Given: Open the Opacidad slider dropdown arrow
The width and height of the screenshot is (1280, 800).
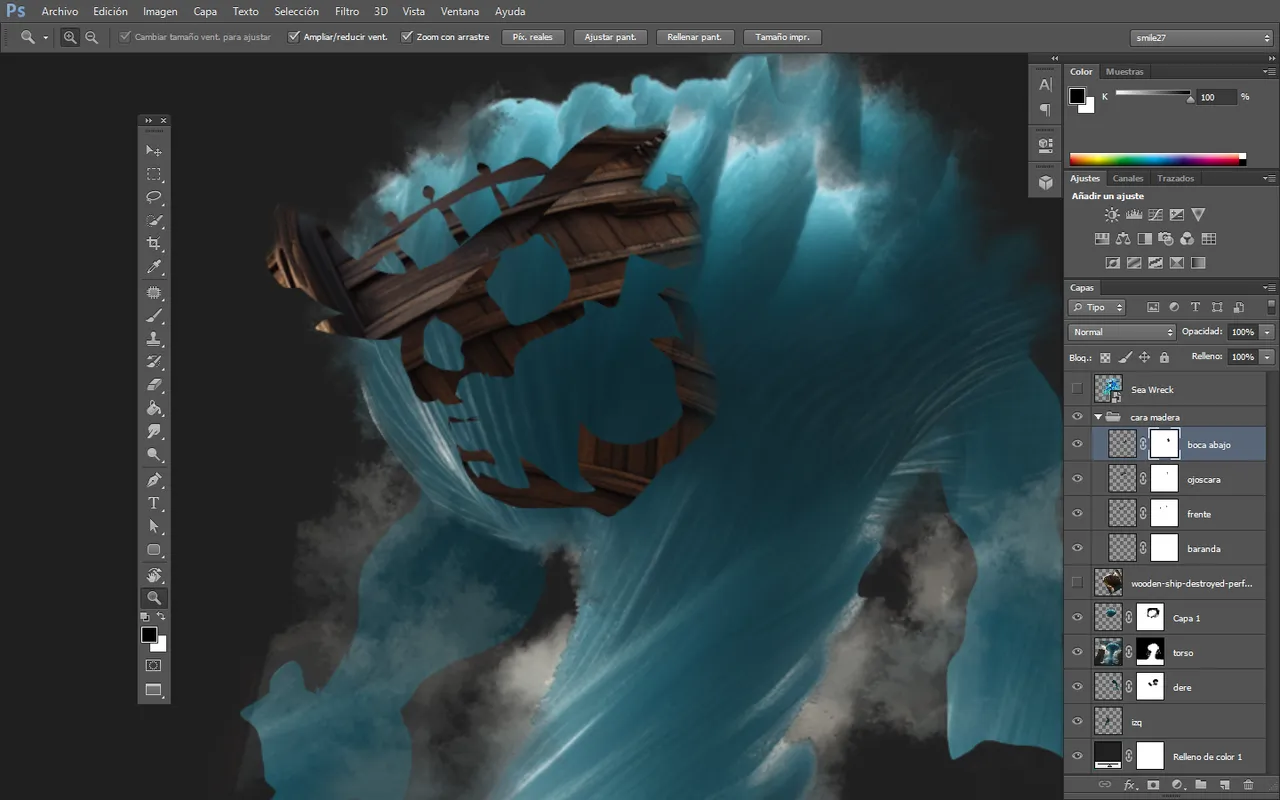Looking at the screenshot, I should 1267,332.
